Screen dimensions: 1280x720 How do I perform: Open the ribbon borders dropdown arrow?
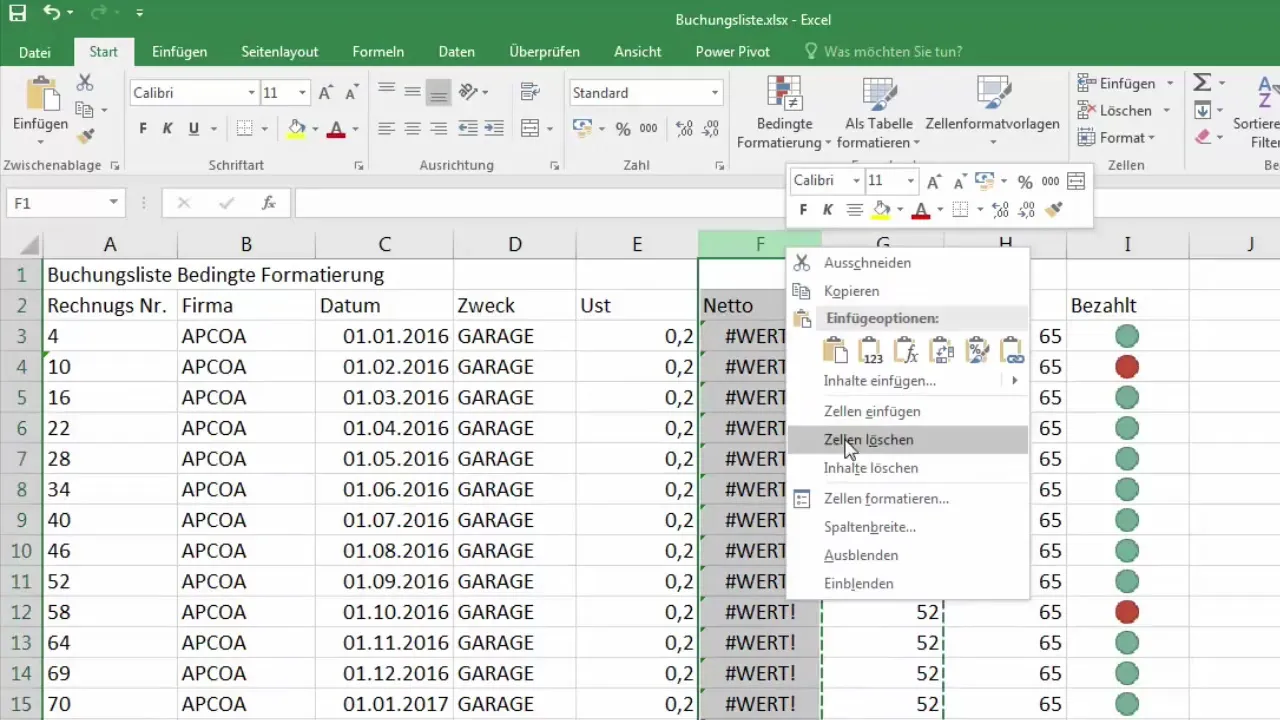[x=264, y=129]
